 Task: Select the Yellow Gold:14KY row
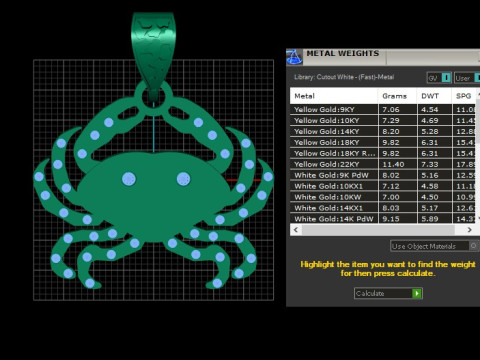383,131
